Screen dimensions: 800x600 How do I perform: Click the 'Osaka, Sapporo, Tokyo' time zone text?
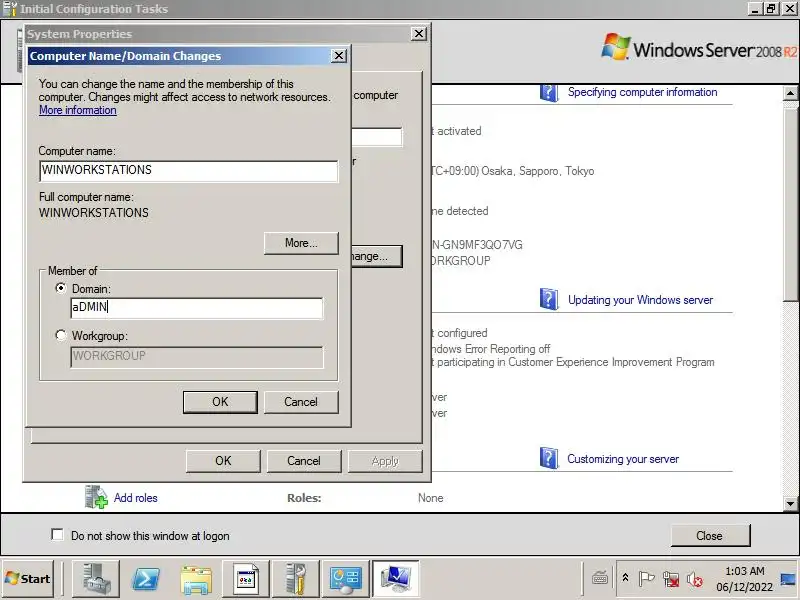(538, 171)
